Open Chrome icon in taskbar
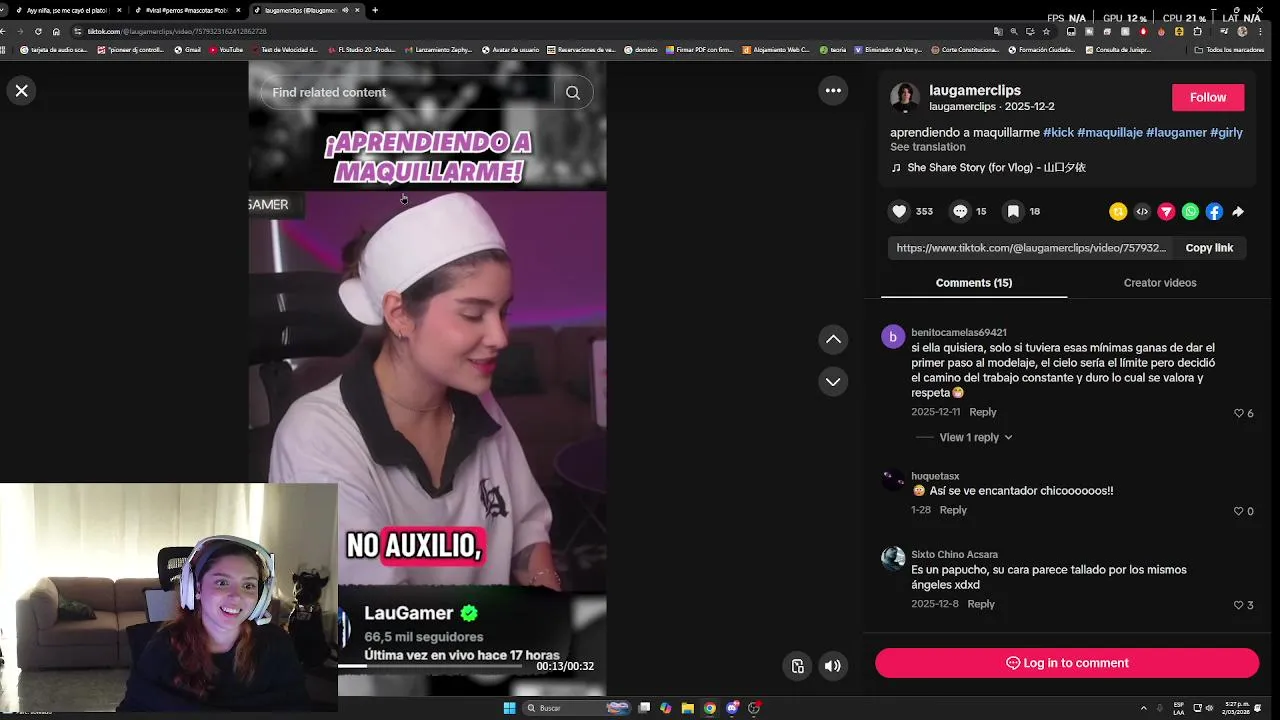The width and height of the screenshot is (1280, 720). click(710, 708)
